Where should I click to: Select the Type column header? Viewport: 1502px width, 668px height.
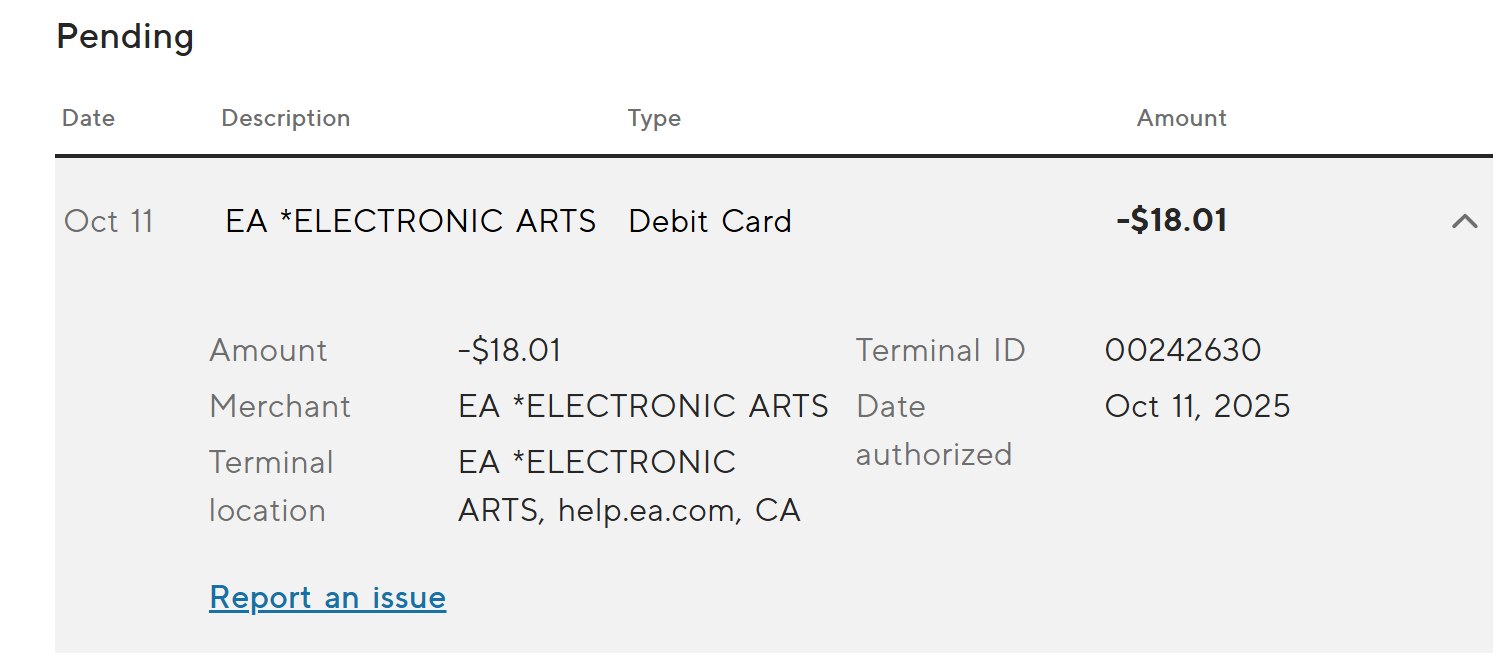pos(654,118)
